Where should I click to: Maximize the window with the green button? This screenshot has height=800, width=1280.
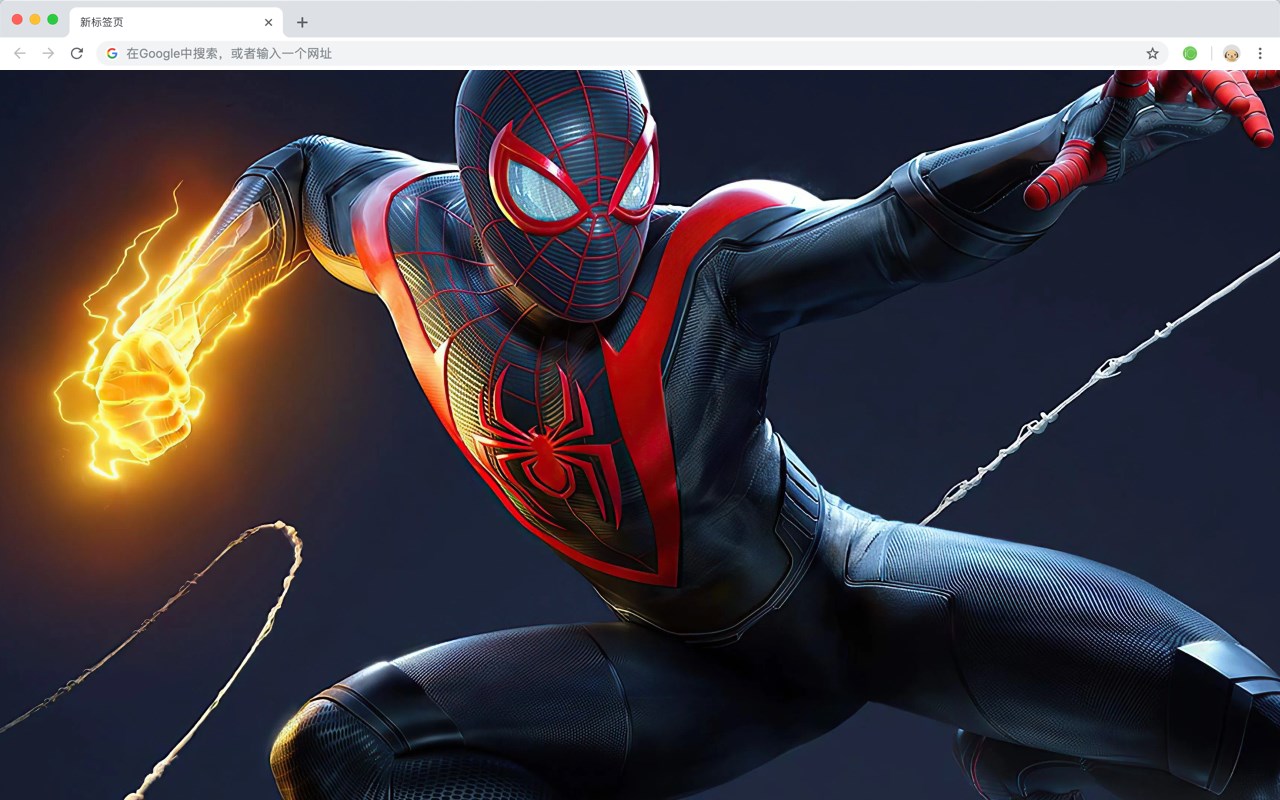coord(53,19)
